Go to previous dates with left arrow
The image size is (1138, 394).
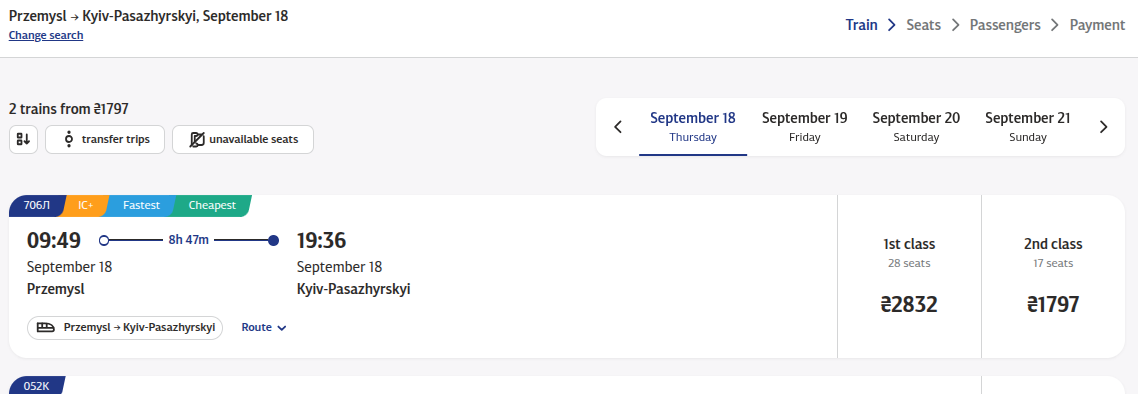click(x=618, y=127)
